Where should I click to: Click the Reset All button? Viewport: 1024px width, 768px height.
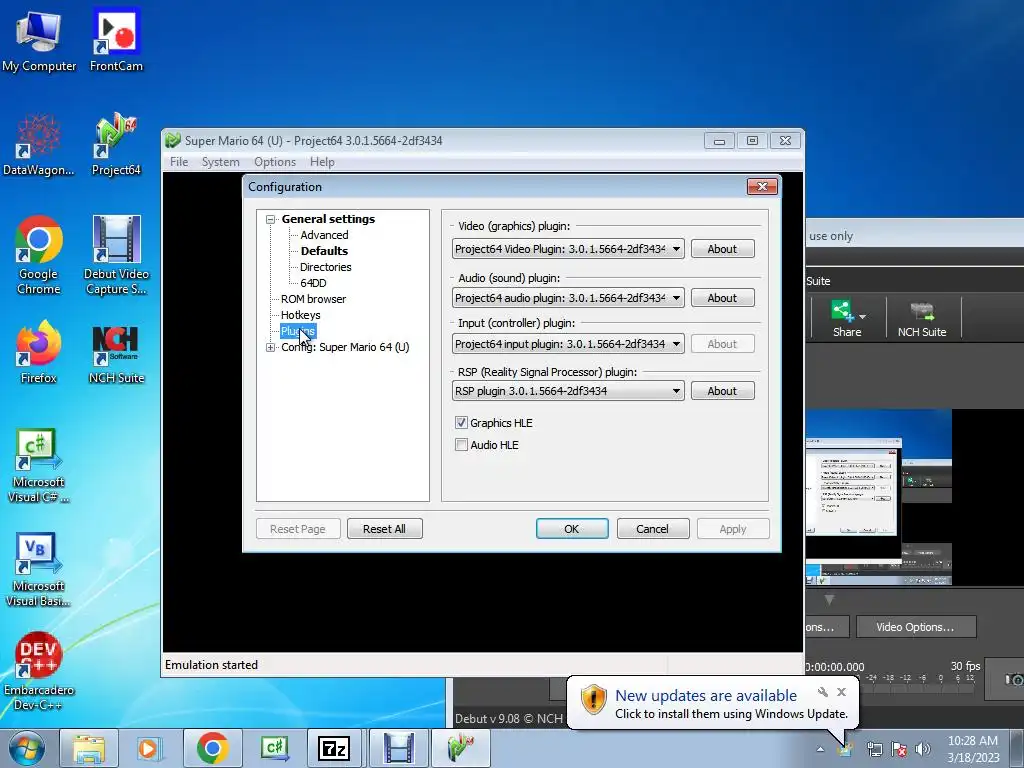[385, 528]
